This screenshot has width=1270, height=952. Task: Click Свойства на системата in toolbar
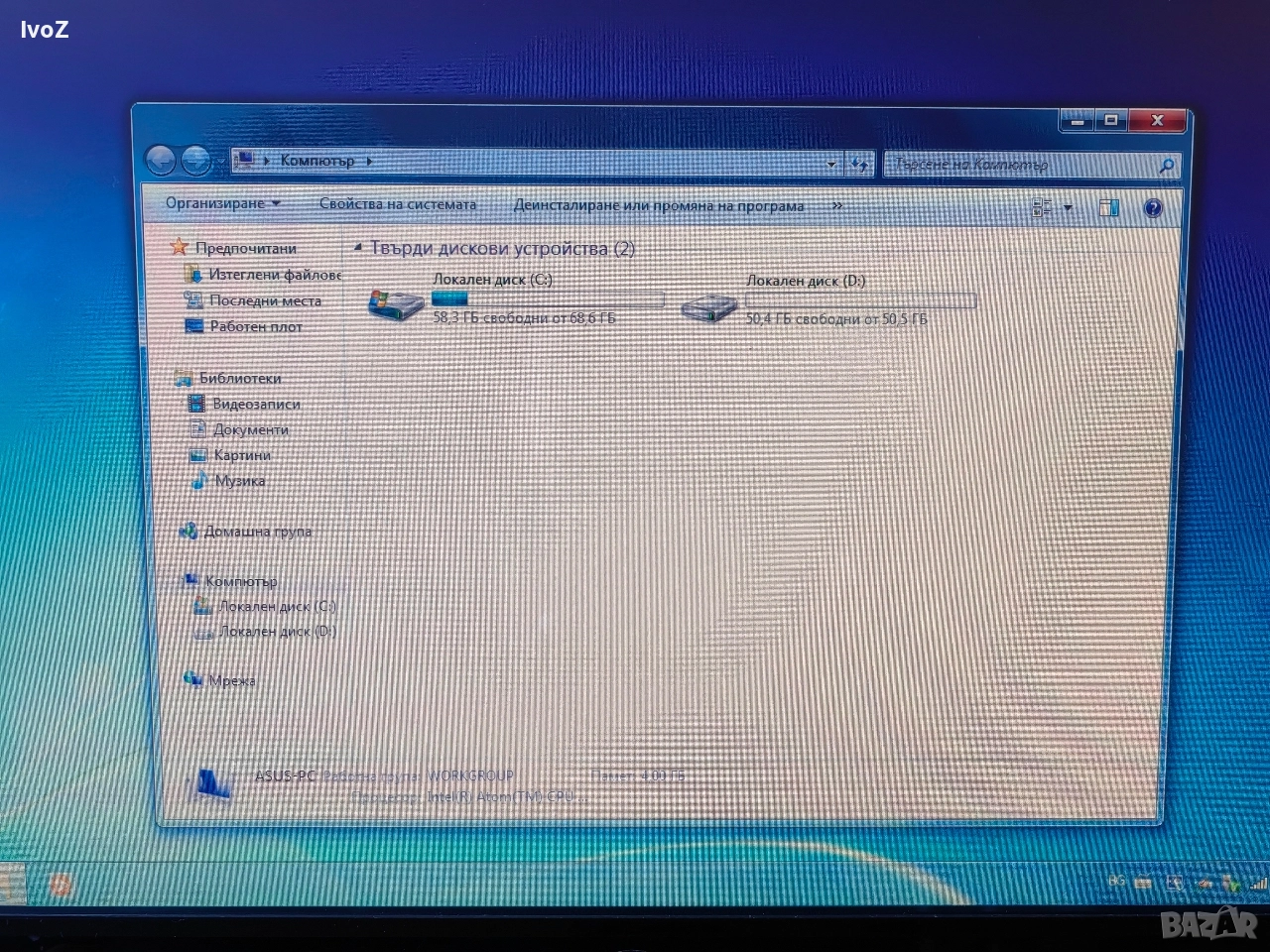[x=397, y=204]
